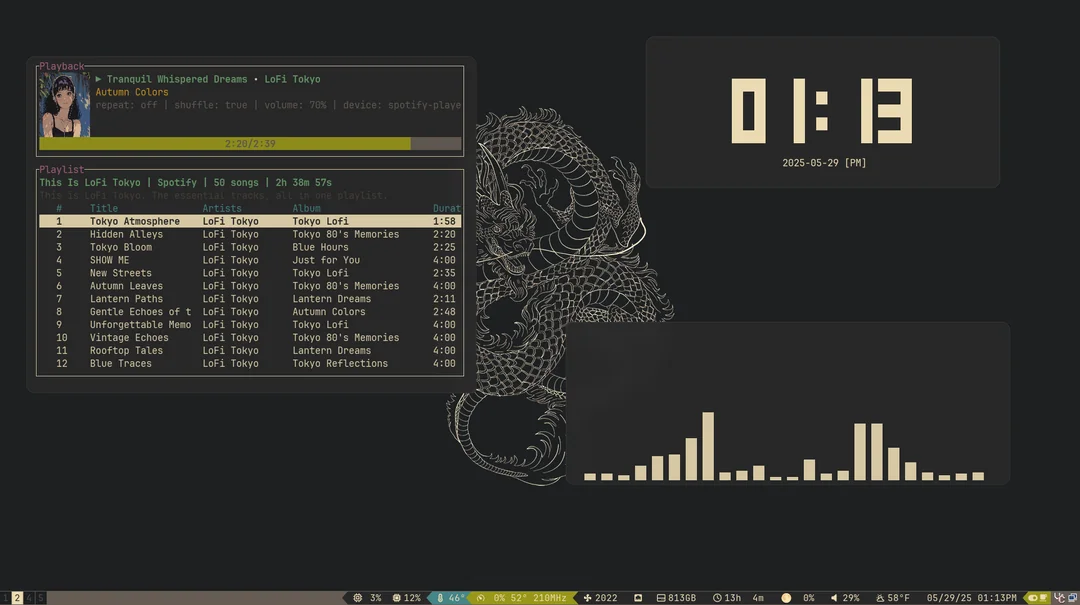
Task: Select track 12 Blue Traces
Action: click(250, 364)
